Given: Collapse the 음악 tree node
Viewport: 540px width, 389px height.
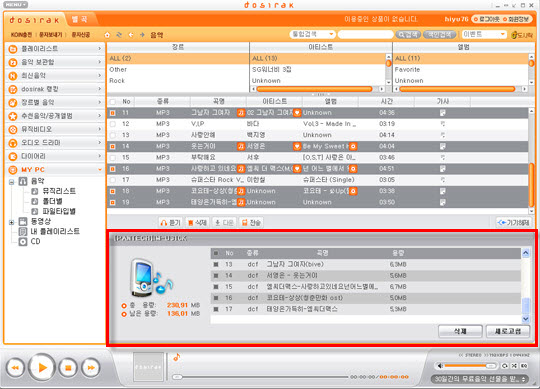Looking at the screenshot, I should pos(11,181).
